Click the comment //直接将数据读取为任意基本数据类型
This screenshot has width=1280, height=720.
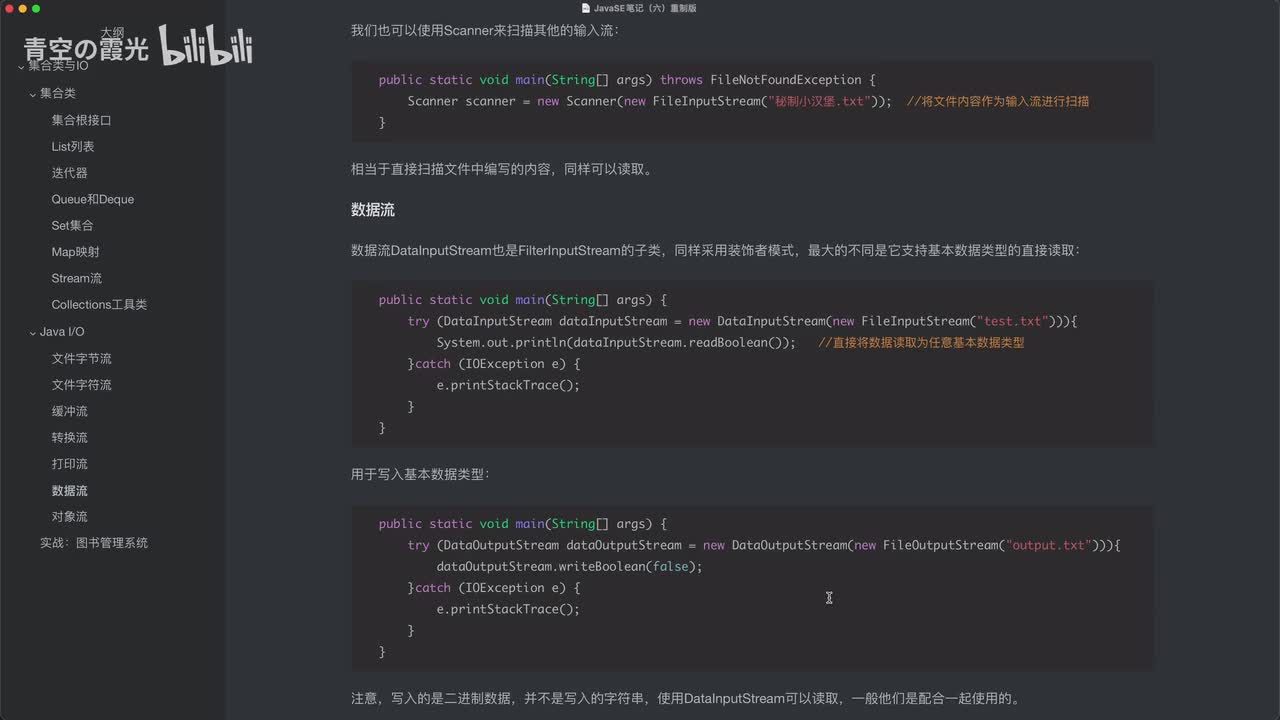(921, 342)
